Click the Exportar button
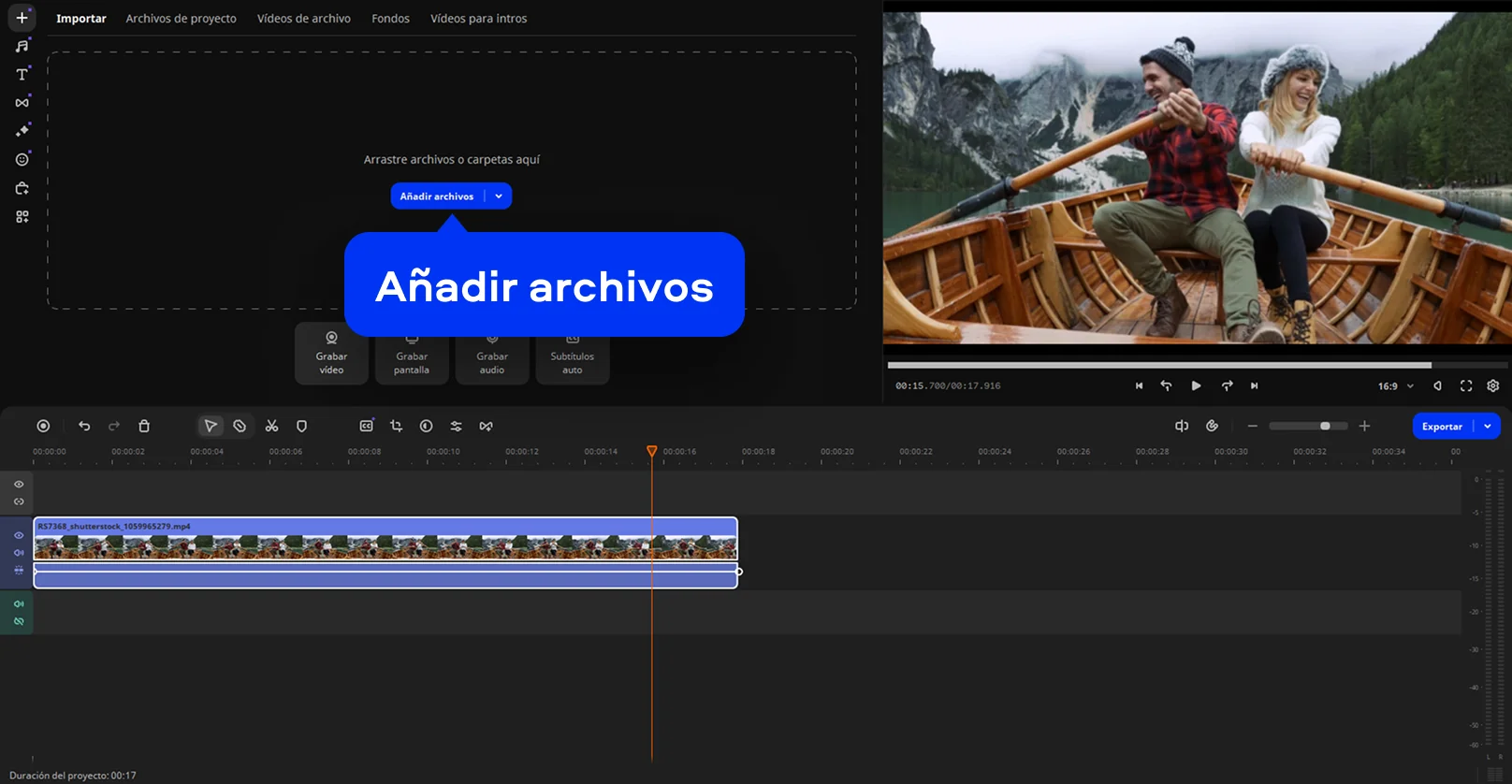 tap(1442, 426)
